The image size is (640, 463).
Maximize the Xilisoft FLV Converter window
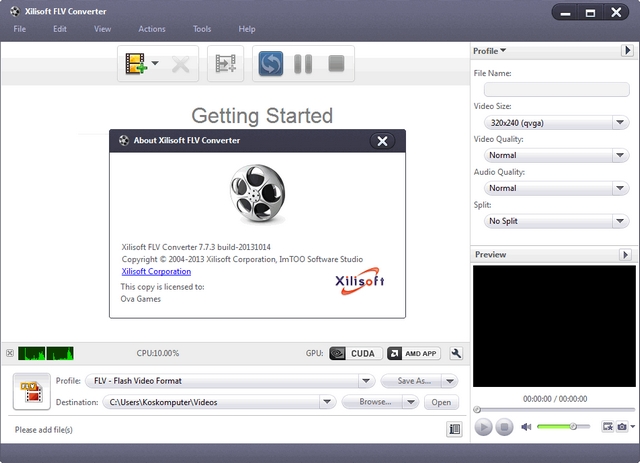coord(590,13)
